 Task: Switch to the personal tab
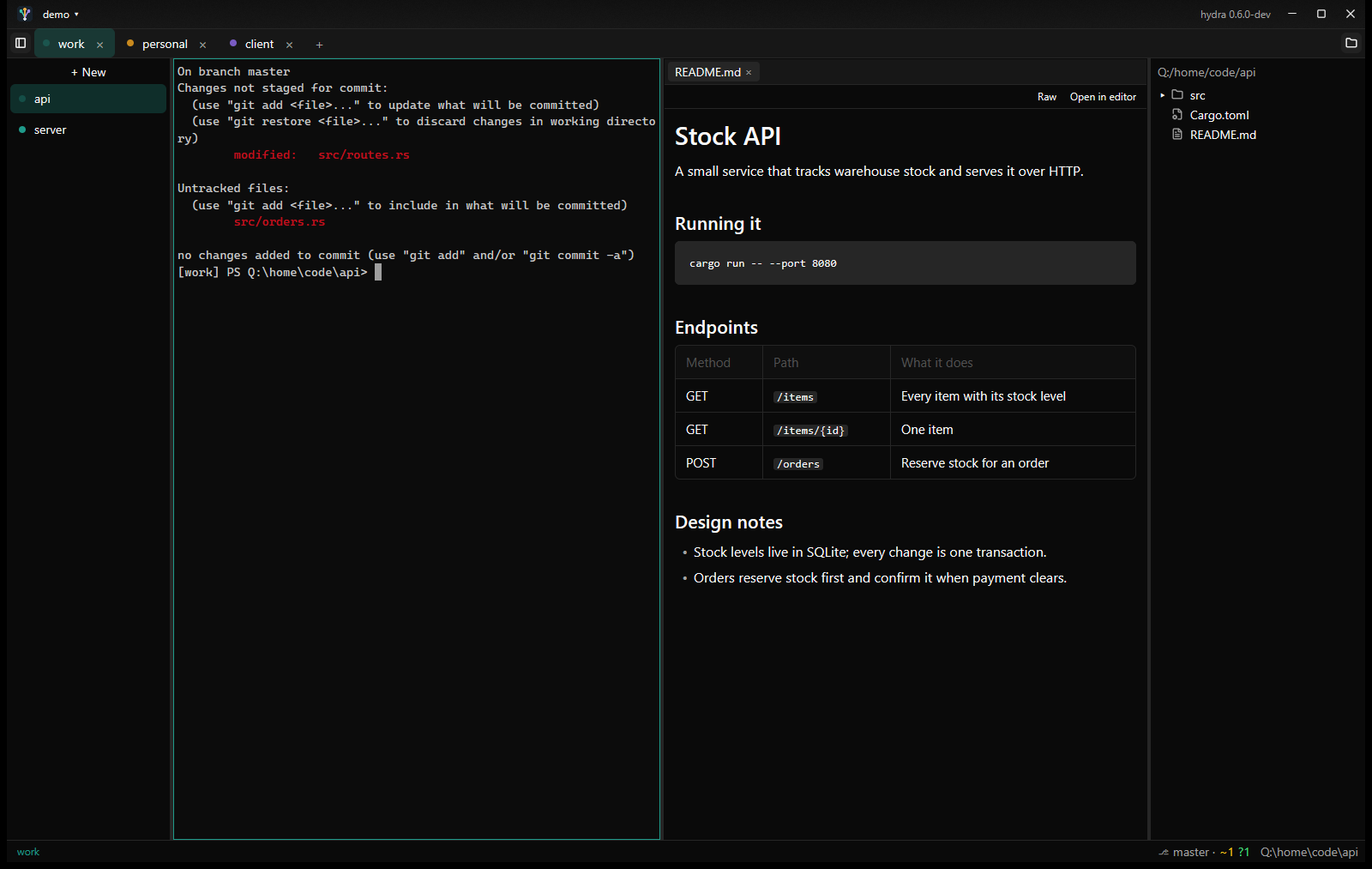point(165,44)
